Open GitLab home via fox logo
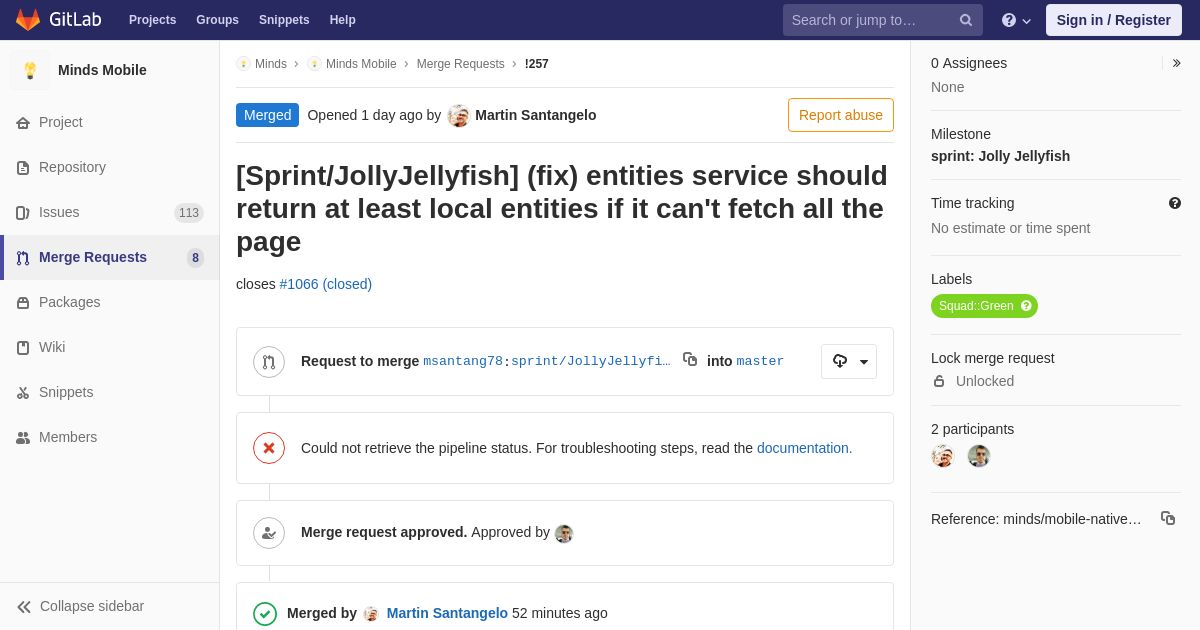This screenshot has width=1200, height=630. tap(28, 20)
